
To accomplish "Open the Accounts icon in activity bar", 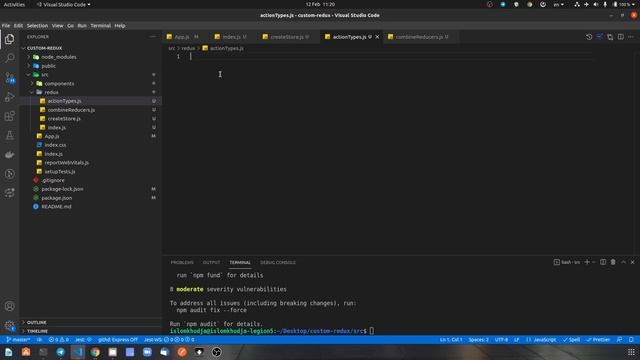I will click(9, 306).
